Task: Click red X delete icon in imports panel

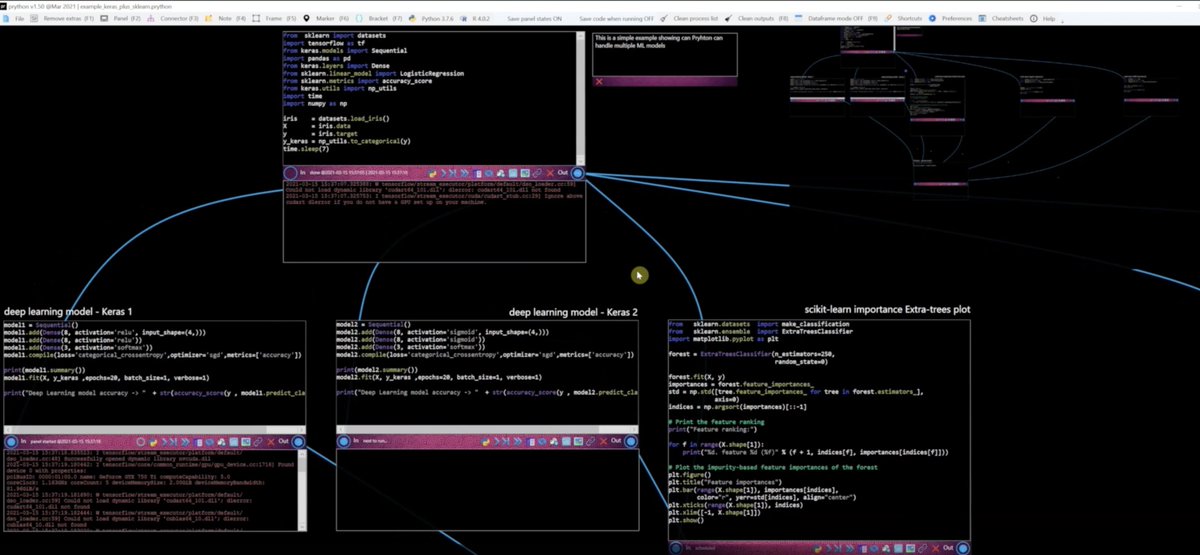Action: pos(550,173)
